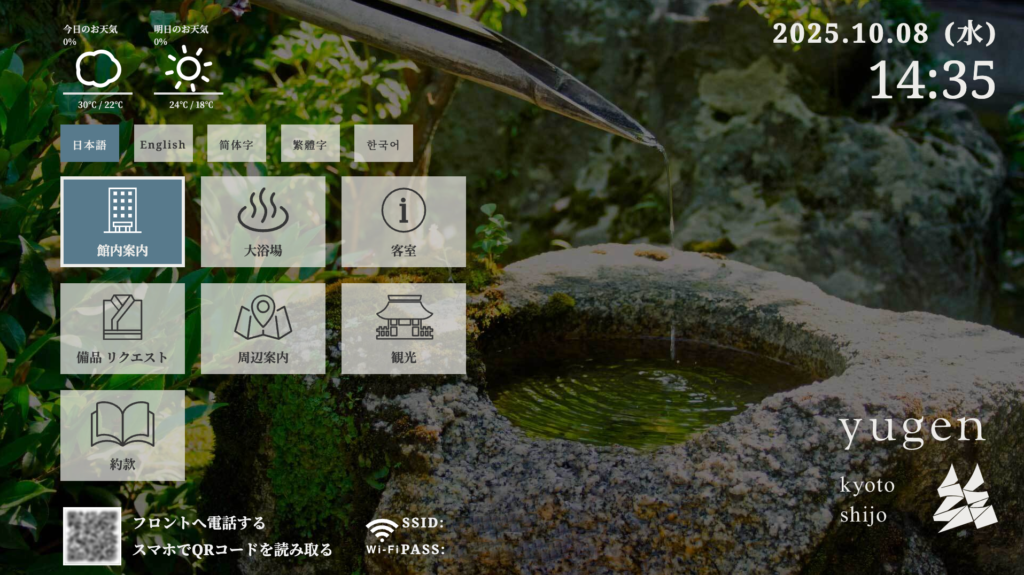Open the 観光 sightseeing temple tile

pos(404,329)
